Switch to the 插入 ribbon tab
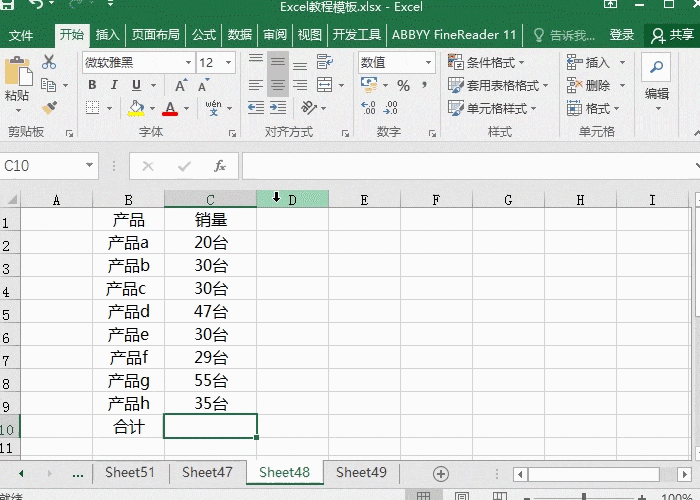 (107, 34)
